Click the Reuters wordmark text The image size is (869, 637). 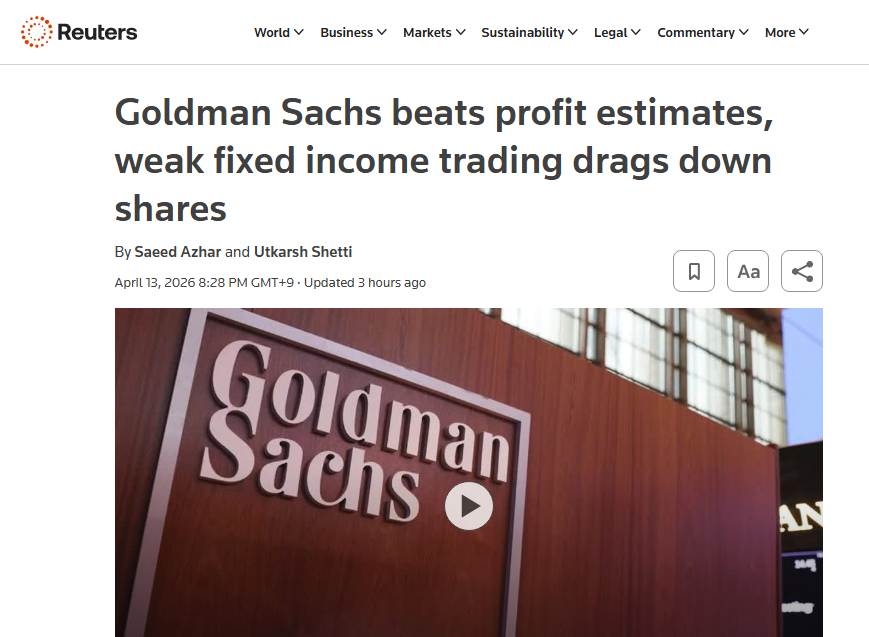pos(97,32)
